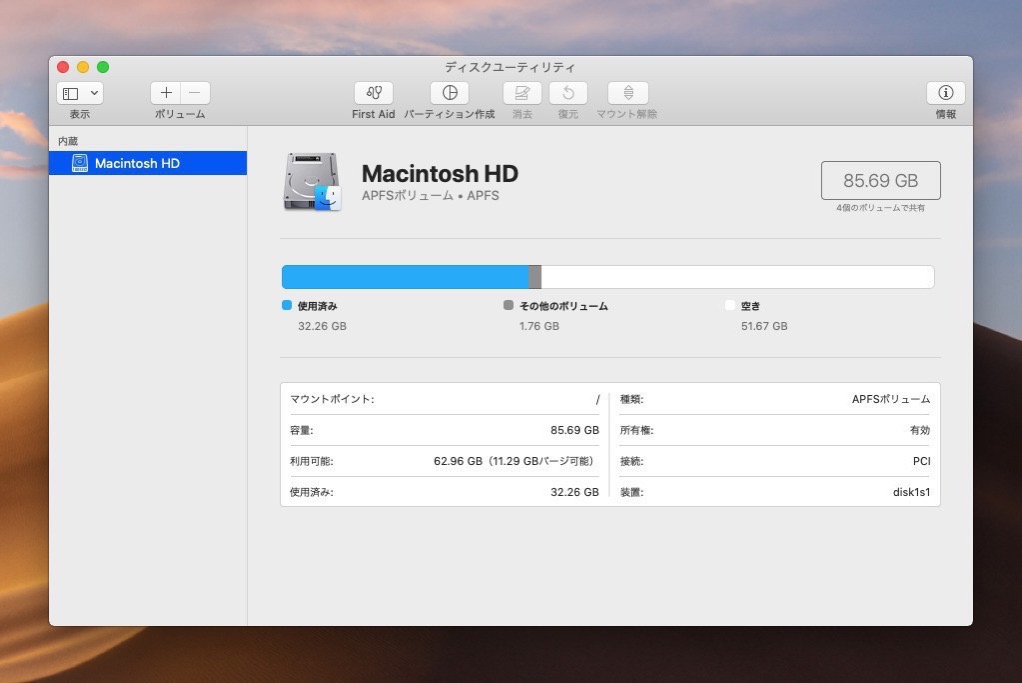This screenshot has width=1022, height=683.
Task: Click the 85.69 GB capacity box
Action: (x=880, y=181)
